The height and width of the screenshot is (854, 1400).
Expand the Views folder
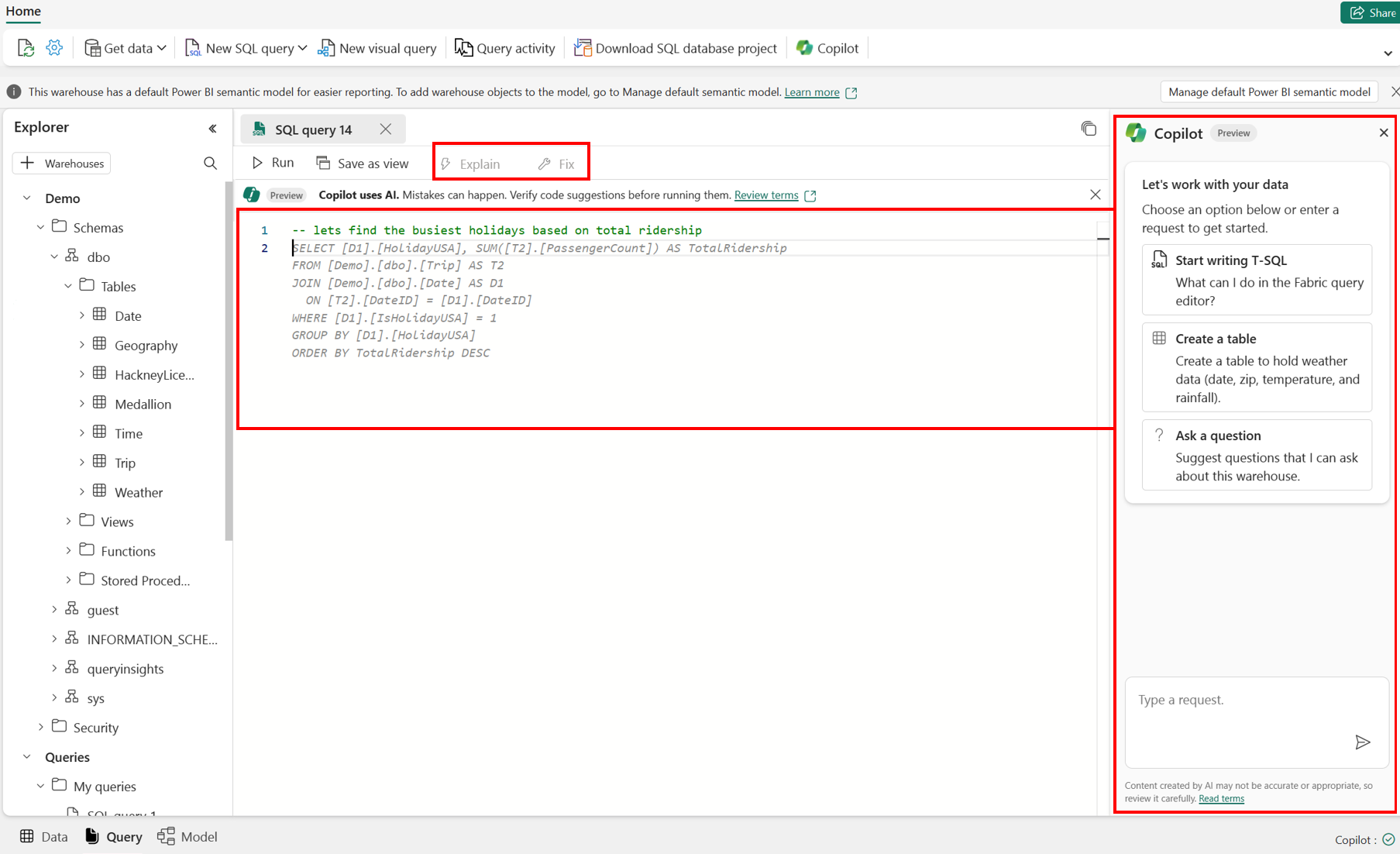(x=69, y=522)
